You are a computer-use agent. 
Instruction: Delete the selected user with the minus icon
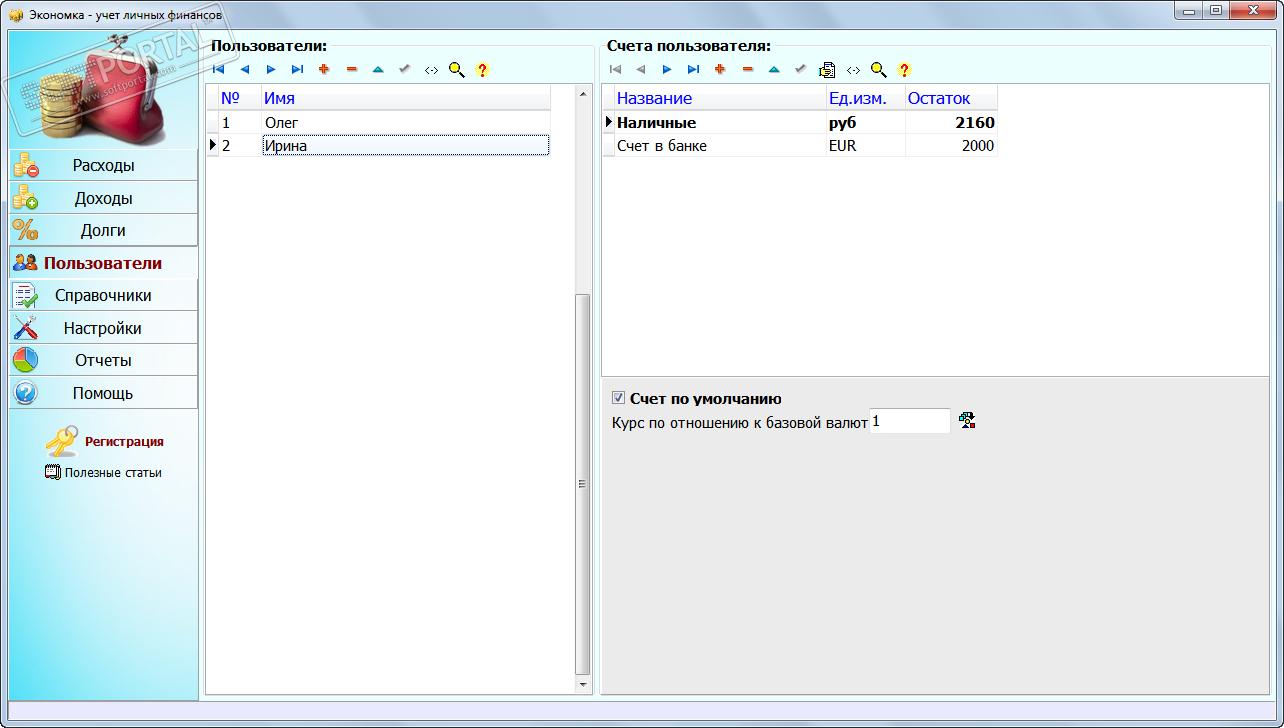point(351,70)
